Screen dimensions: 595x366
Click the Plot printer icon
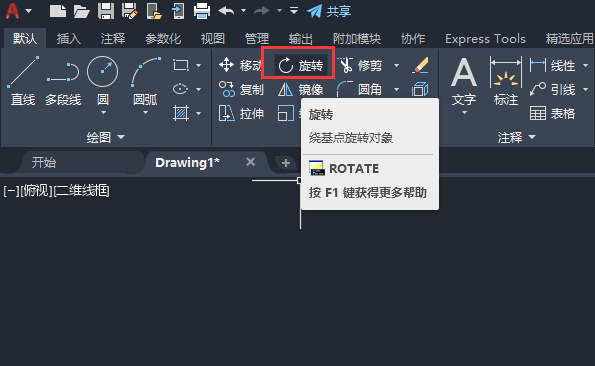(x=202, y=11)
